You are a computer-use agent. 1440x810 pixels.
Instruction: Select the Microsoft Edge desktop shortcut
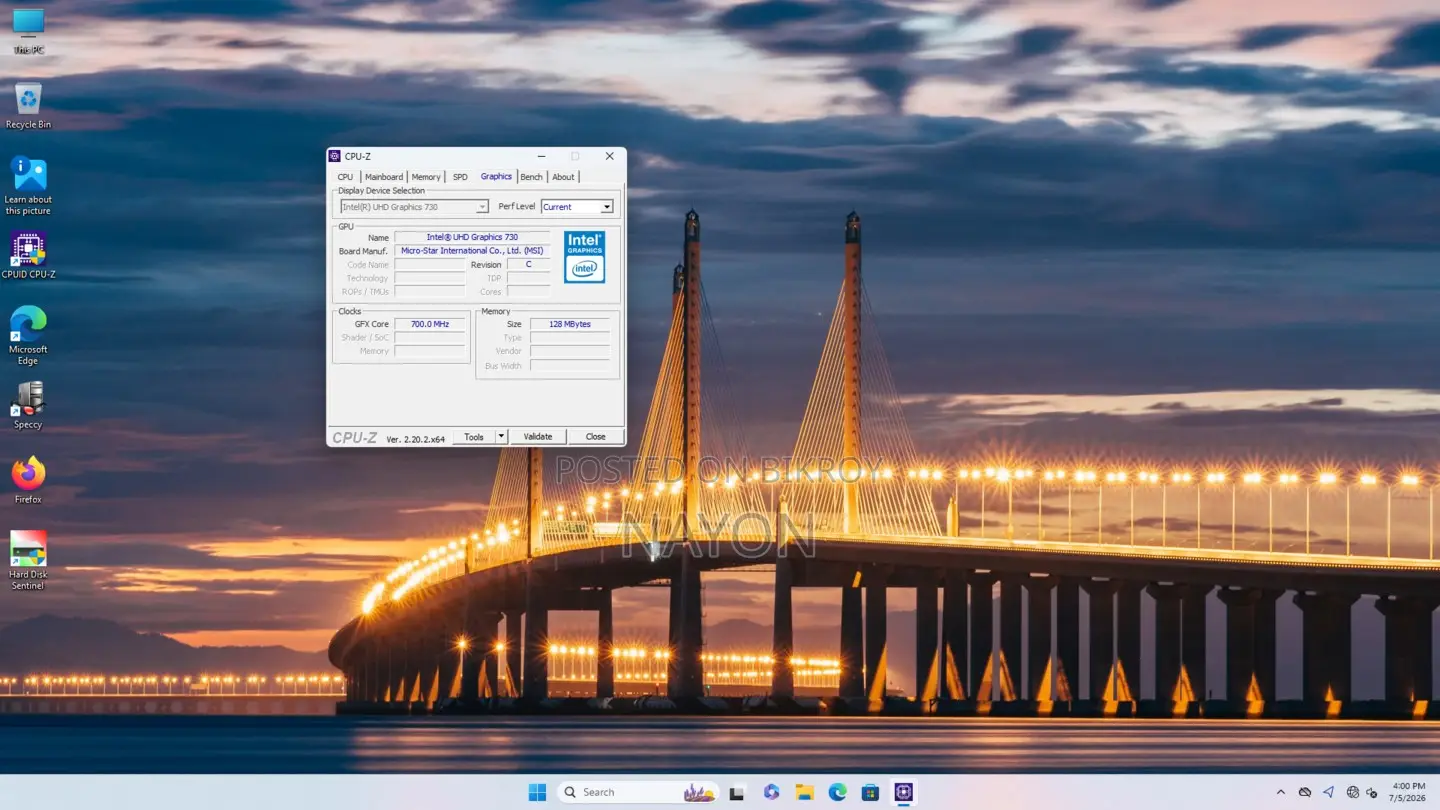pos(28,335)
